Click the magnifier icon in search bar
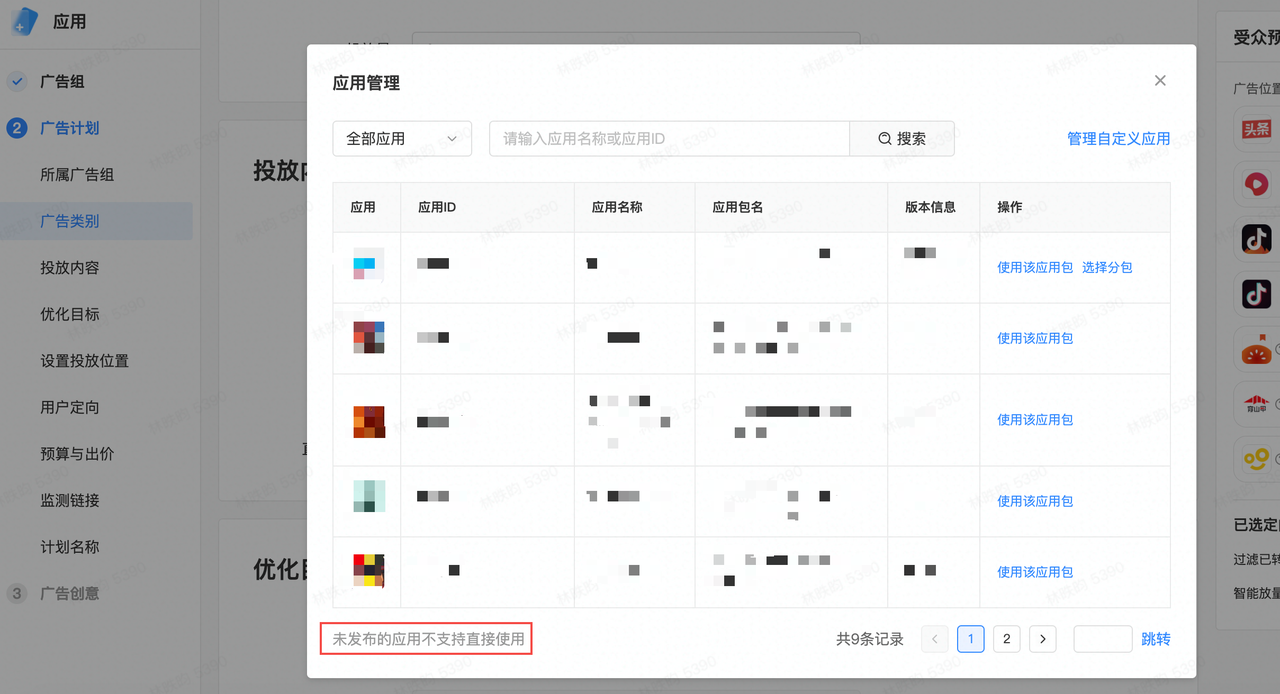 [x=884, y=138]
